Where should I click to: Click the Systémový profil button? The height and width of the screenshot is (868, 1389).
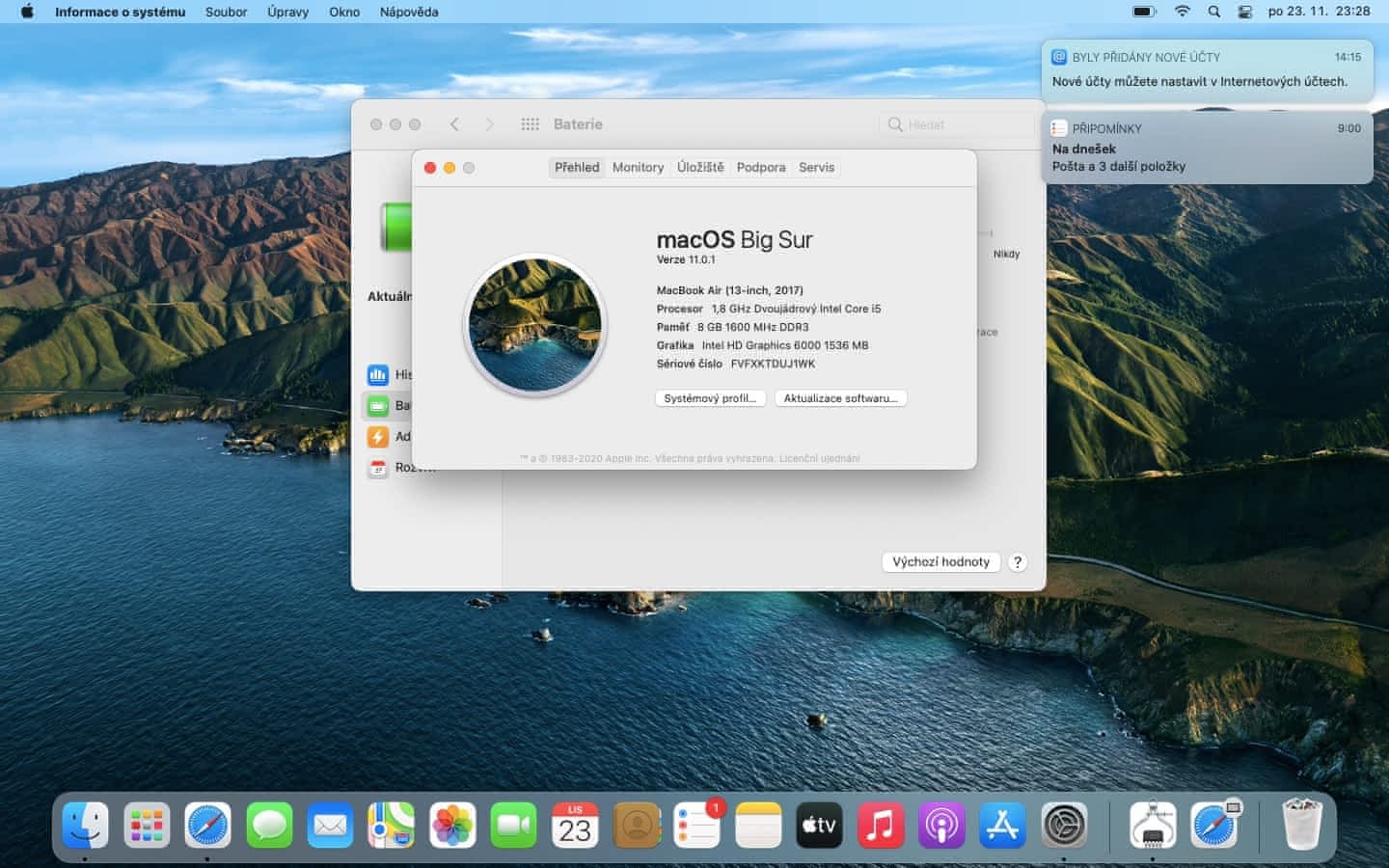coord(710,398)
